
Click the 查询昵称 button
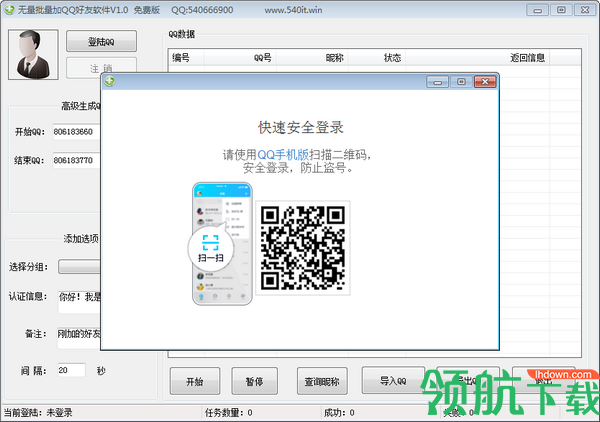(x=322, y=381)
